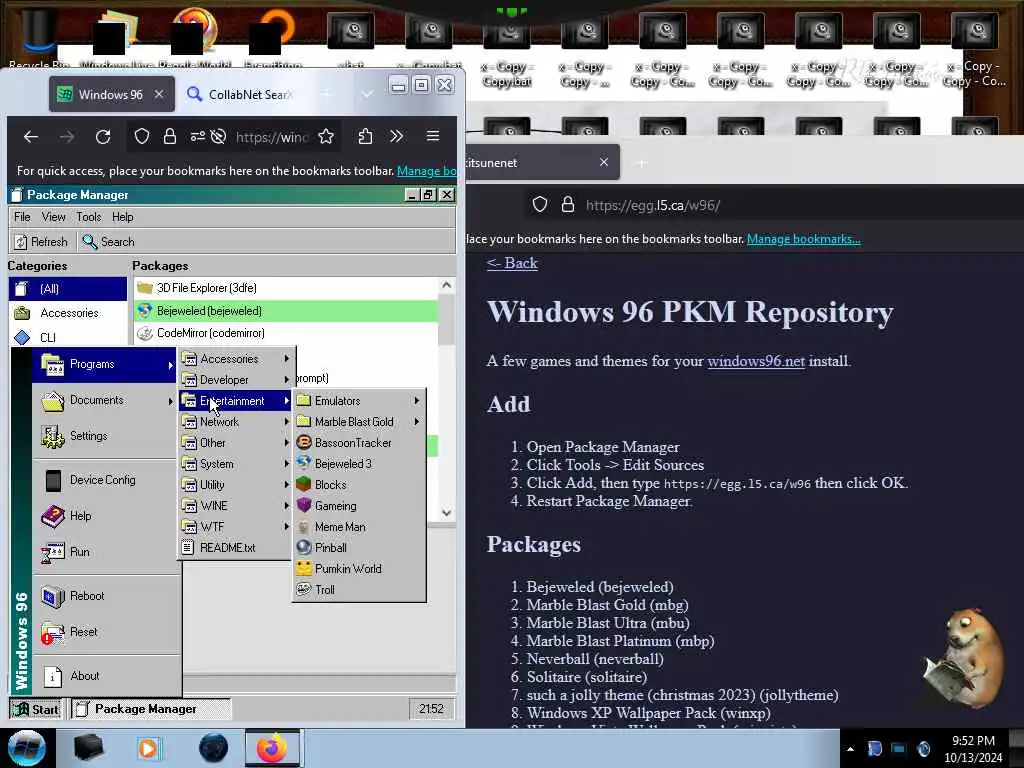Click the tracking protection shield icon

click(x=142, y=136)
